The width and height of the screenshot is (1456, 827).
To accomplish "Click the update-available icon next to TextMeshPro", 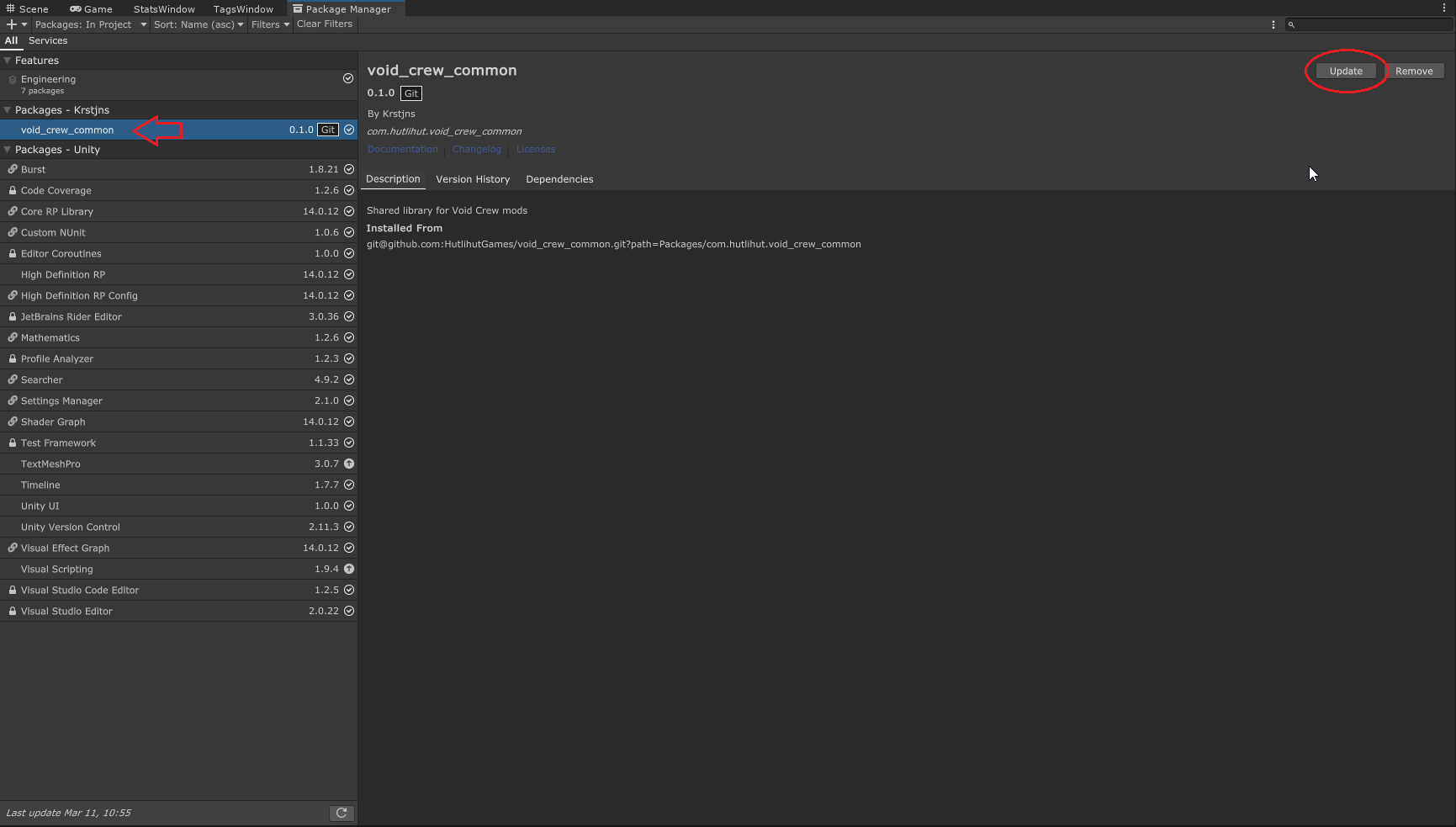I will [x=349, y=464].
